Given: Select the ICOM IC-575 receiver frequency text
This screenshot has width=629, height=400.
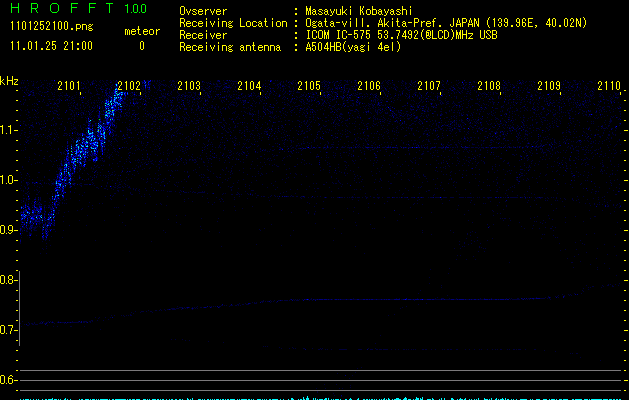Looking at the screenshot, I should tap(401, 35).
